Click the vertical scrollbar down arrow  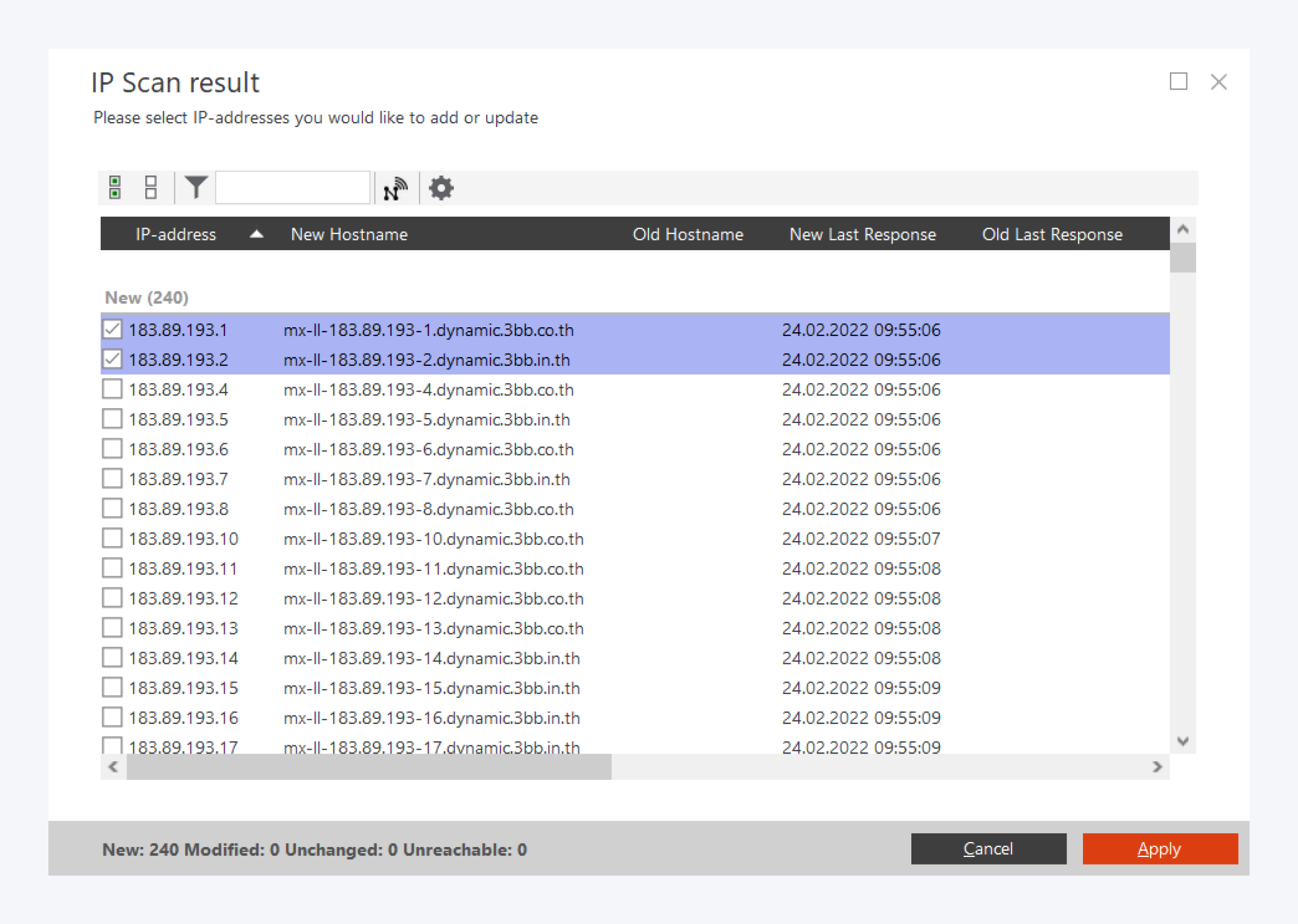pyautogui.click(x=1182, y=741)
